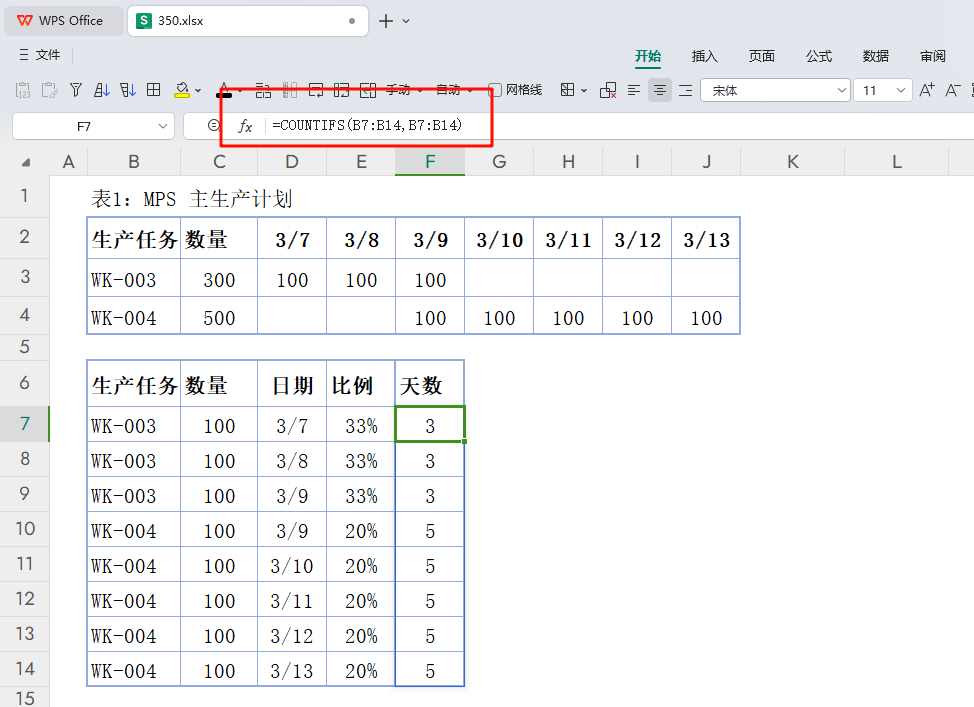Click the filter funnel icon
974x707 pixels.
point(76,90)
